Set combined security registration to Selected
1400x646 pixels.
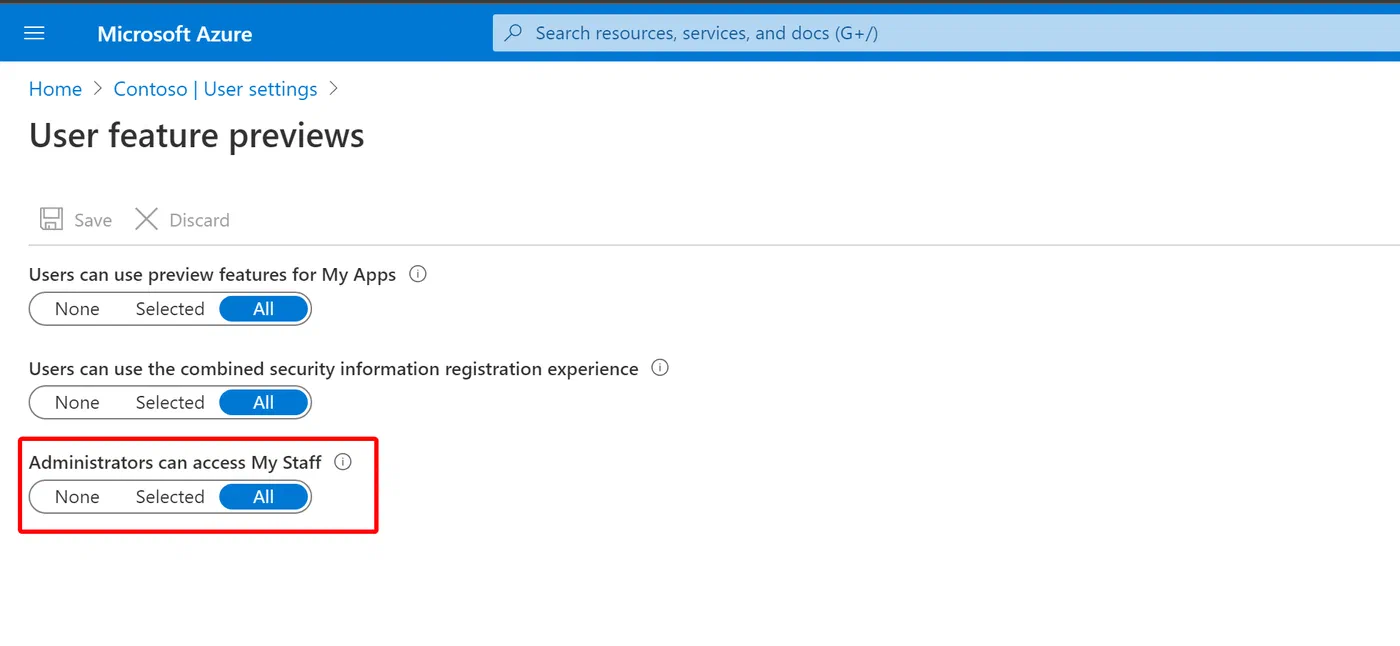click(170, 403)
